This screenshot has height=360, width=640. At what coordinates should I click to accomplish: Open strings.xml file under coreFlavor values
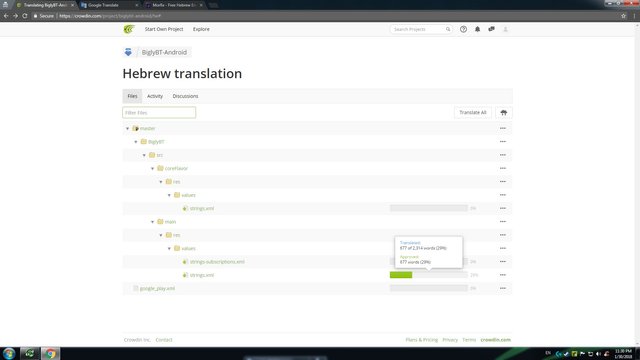[x=202, y=208]
